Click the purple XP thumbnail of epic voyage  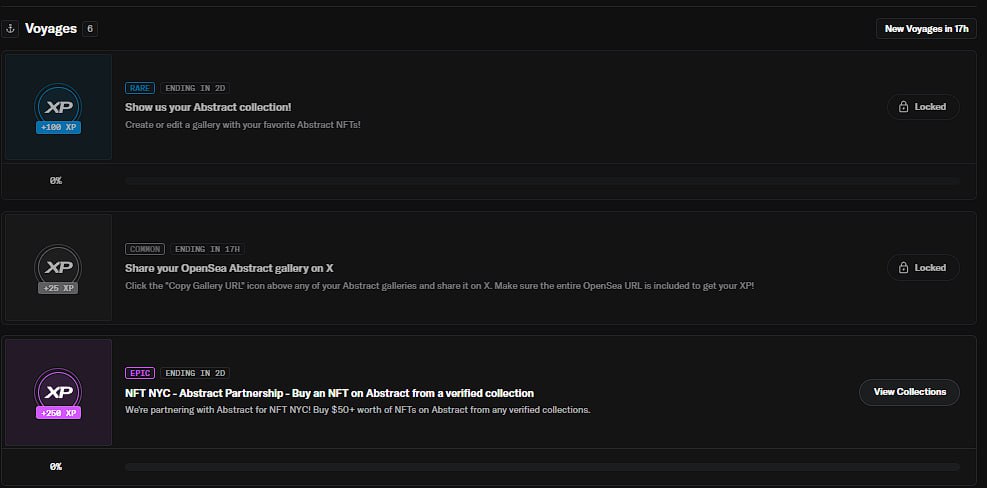(x=58, y=392)
